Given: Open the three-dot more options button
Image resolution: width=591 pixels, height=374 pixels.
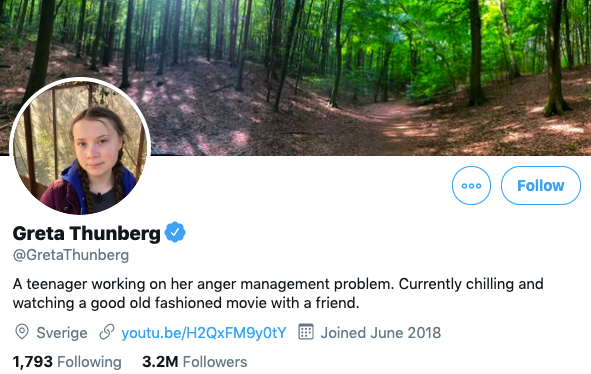Looking at the screenshot, I should pyautogui.click(x=471, y=185).
